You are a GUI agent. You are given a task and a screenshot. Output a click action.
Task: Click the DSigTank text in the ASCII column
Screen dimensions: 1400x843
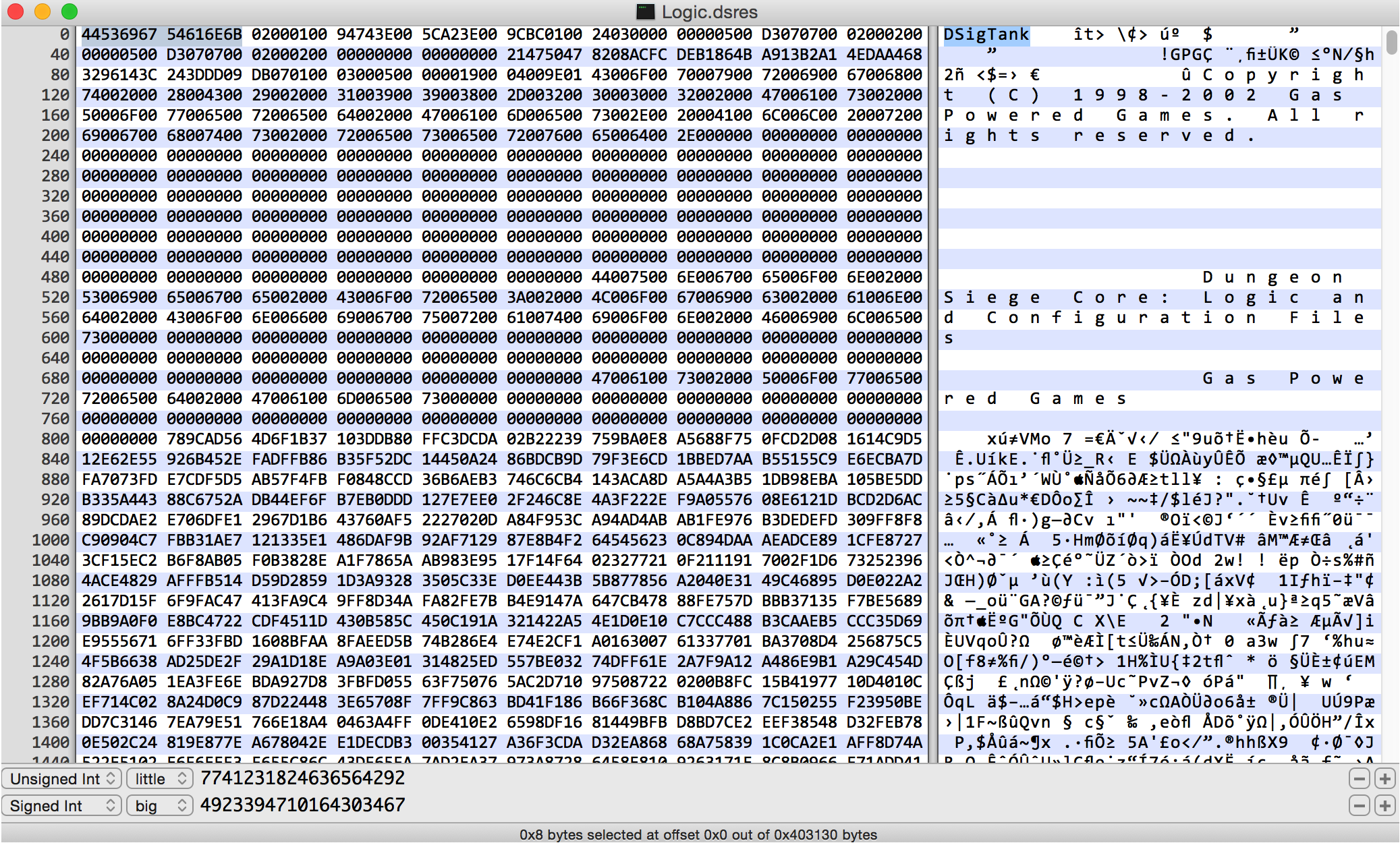coord(986,34)
